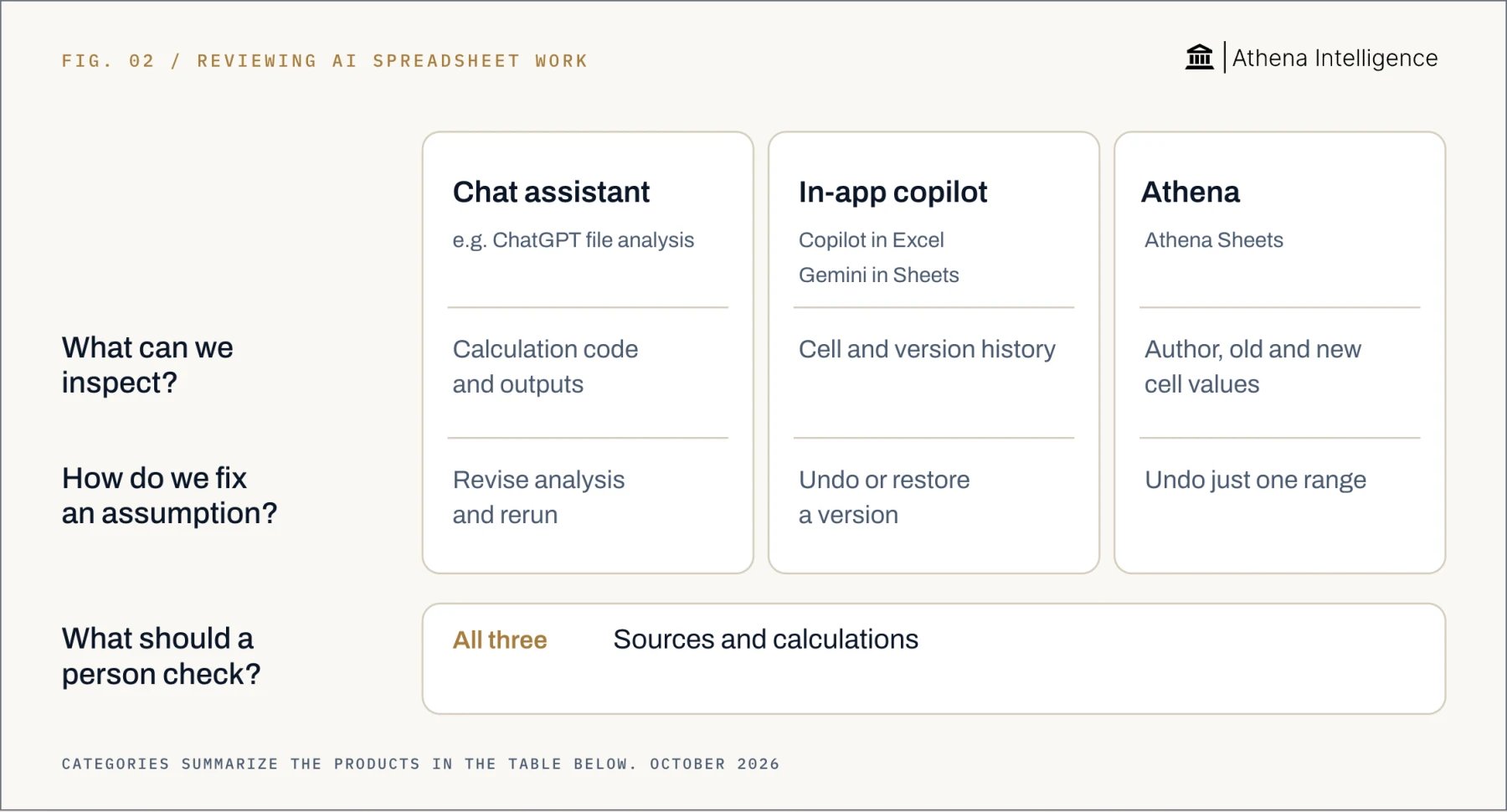The width and height of the screenshot is (1507, 812).
Task: Click the 'What can we inspect?' row label
Action: click(147, 365)
